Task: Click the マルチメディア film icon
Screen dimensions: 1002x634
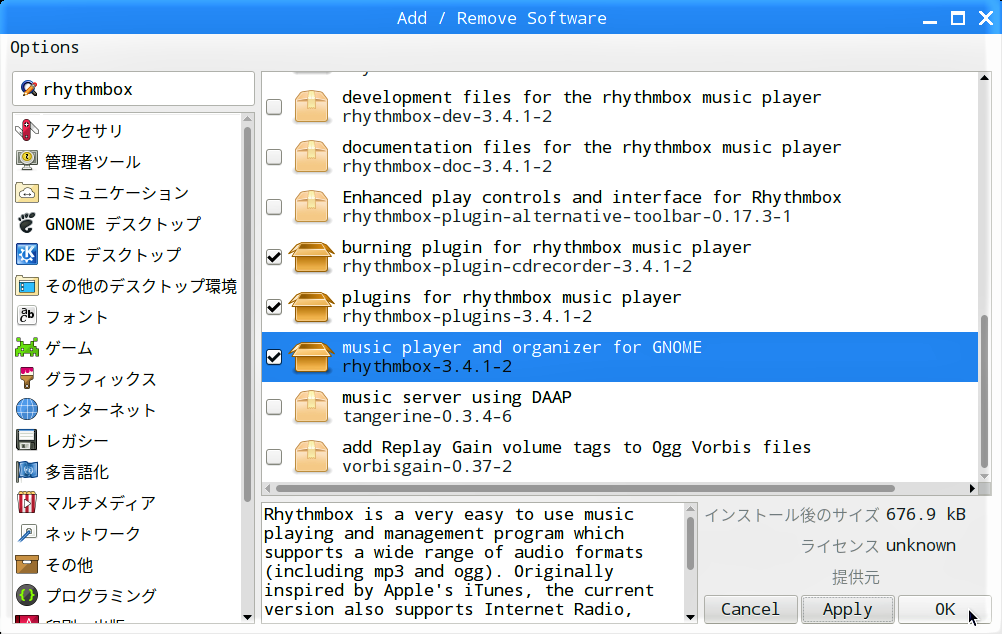Action: pyautogui.click(x=27, y=502)
